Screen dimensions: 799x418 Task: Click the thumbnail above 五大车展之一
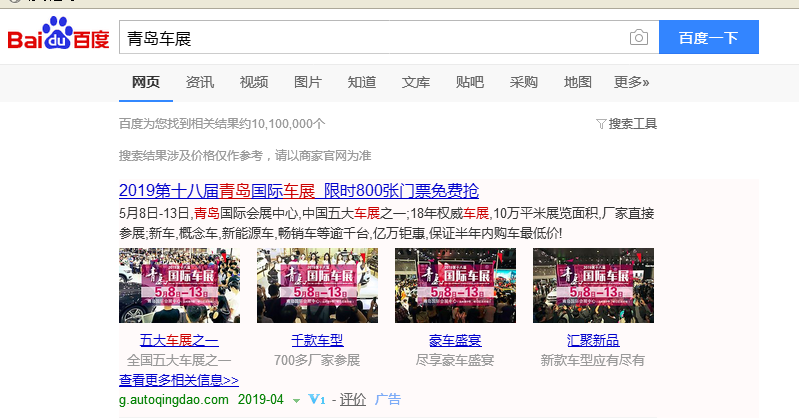179,285
